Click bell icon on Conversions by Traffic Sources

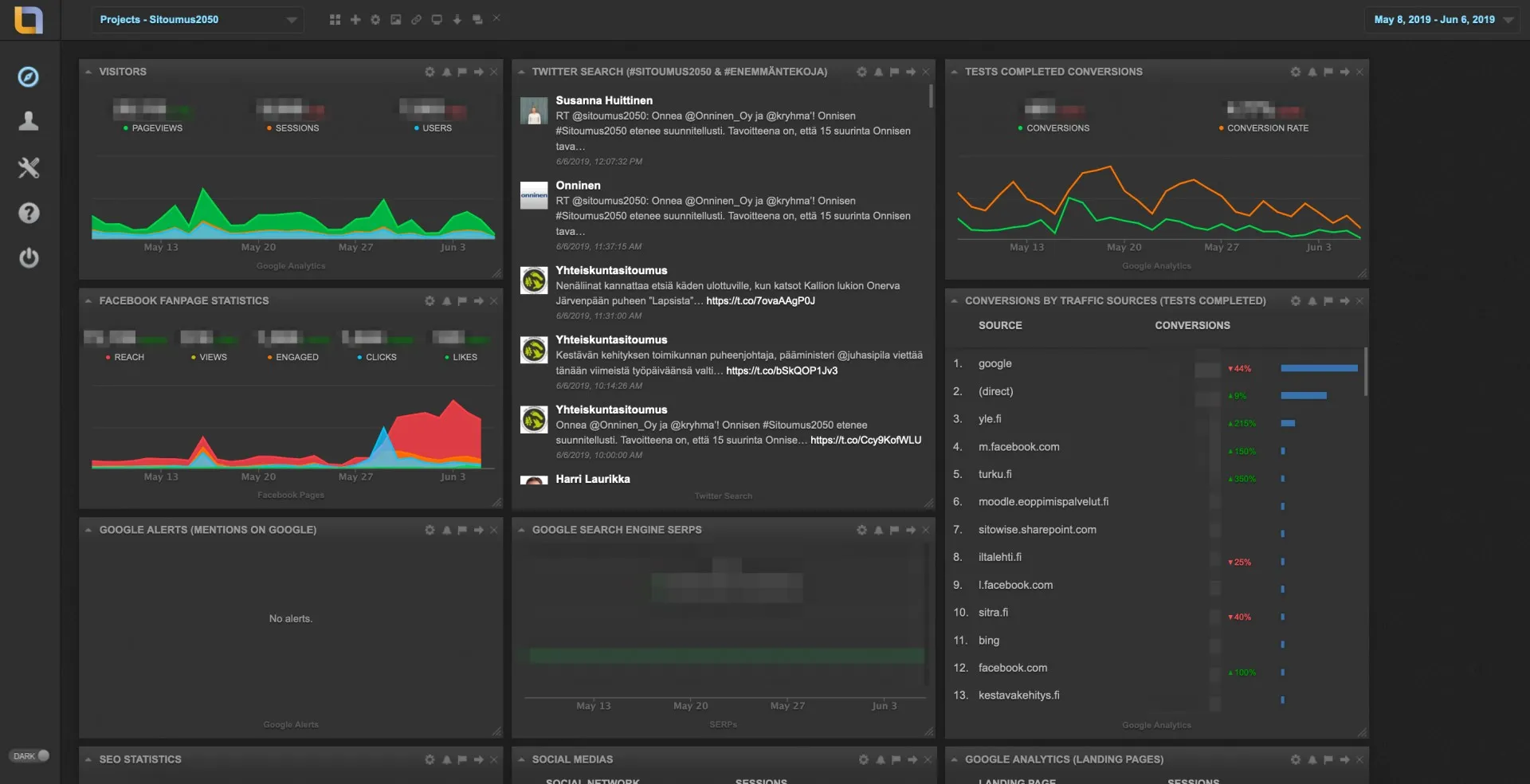click(x=1312, y=301)
